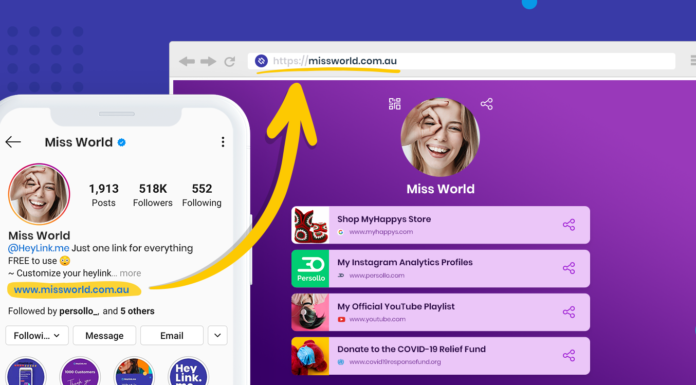The height and width of the screenshot is (385, 696).
Task: Click the site favicon in the address bar
Action: [261, 61]
